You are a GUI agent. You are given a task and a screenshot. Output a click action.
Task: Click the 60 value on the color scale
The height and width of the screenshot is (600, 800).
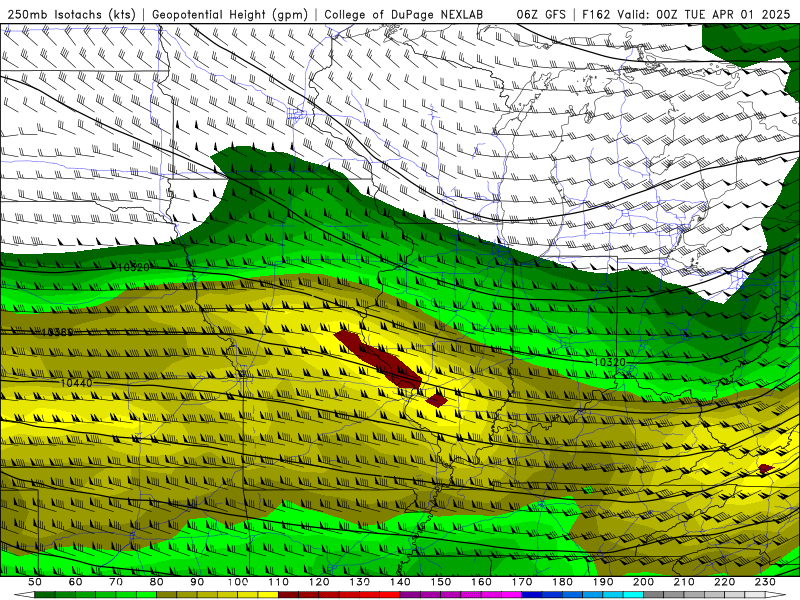pos(76,582)
